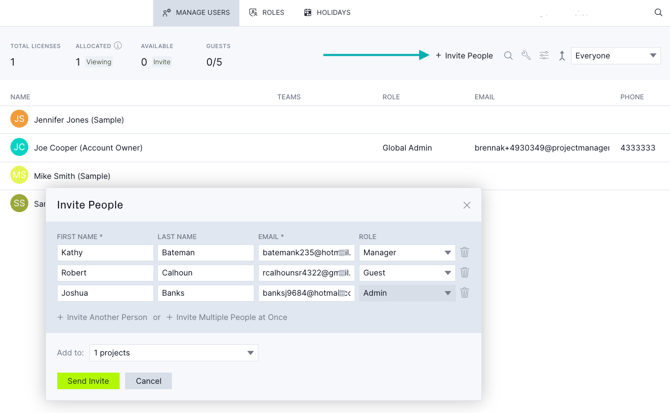This screenshot has height=413, width=670.
Task: Click the JC avatar for Joe Cooper
Action: 19,147
